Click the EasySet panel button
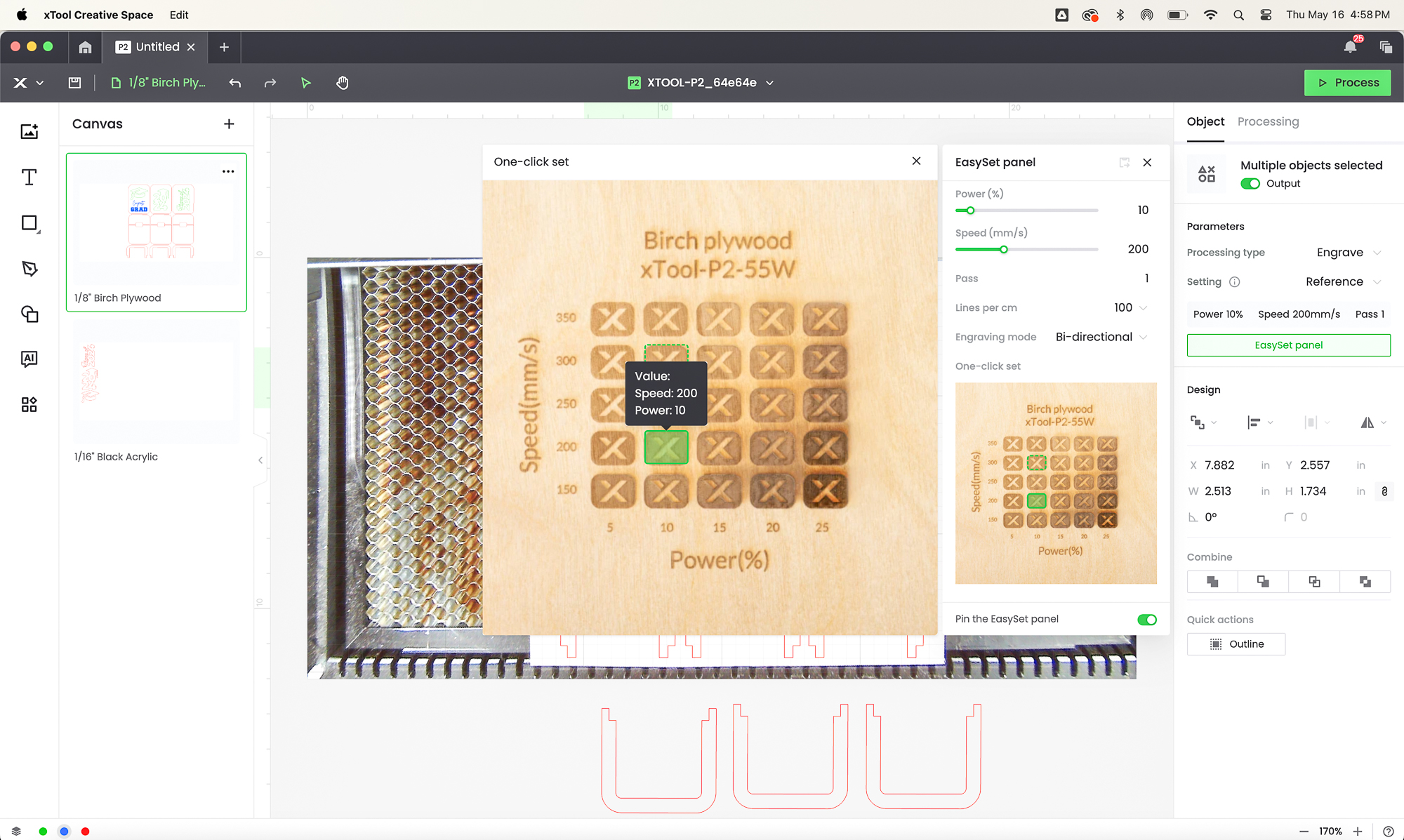1404x840 pixels. [1288, 345]
